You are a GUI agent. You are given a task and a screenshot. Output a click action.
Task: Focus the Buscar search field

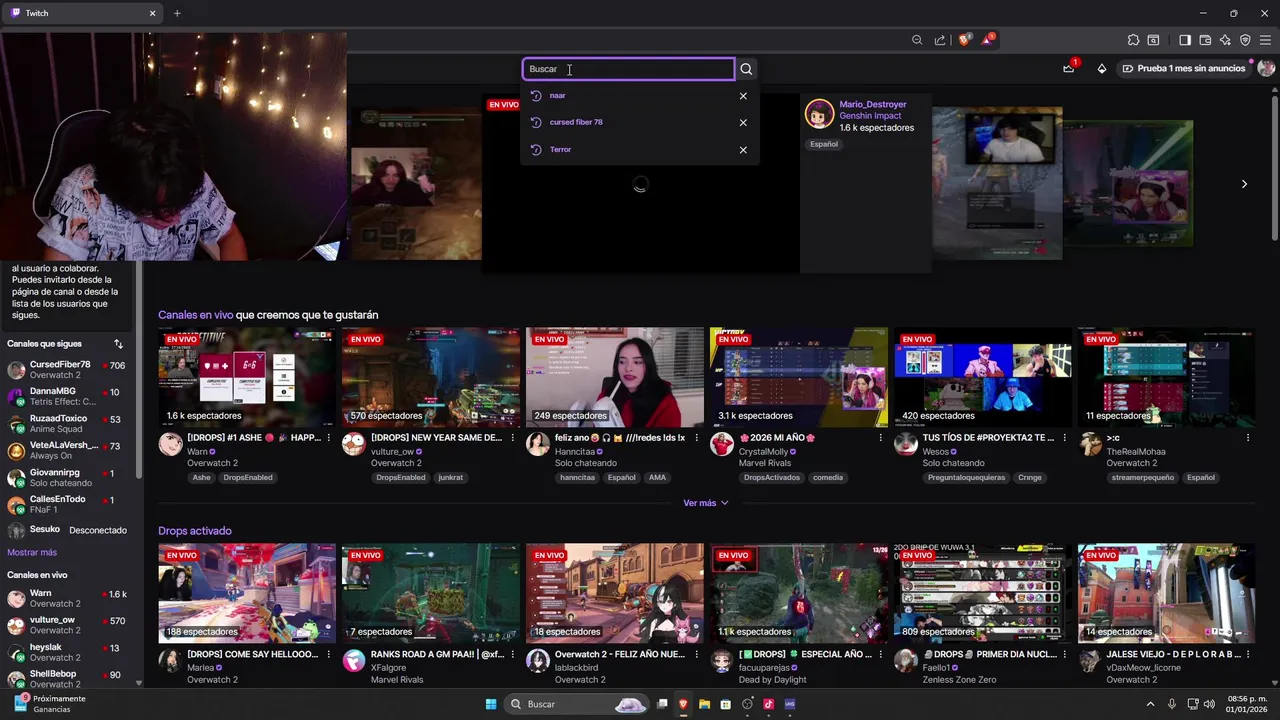628,69
